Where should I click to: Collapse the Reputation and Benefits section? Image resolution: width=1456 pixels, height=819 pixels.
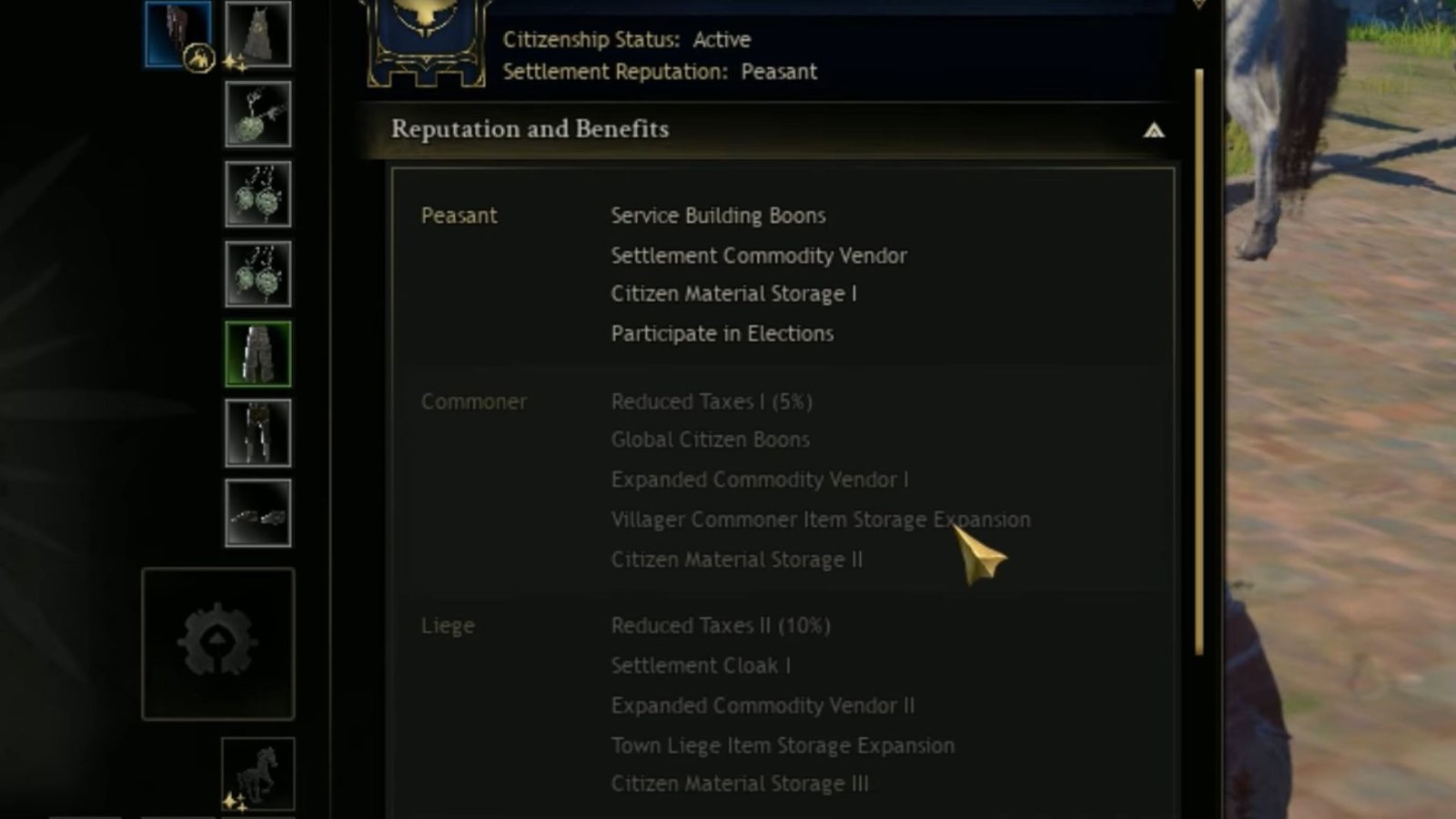click(1154, 130)
